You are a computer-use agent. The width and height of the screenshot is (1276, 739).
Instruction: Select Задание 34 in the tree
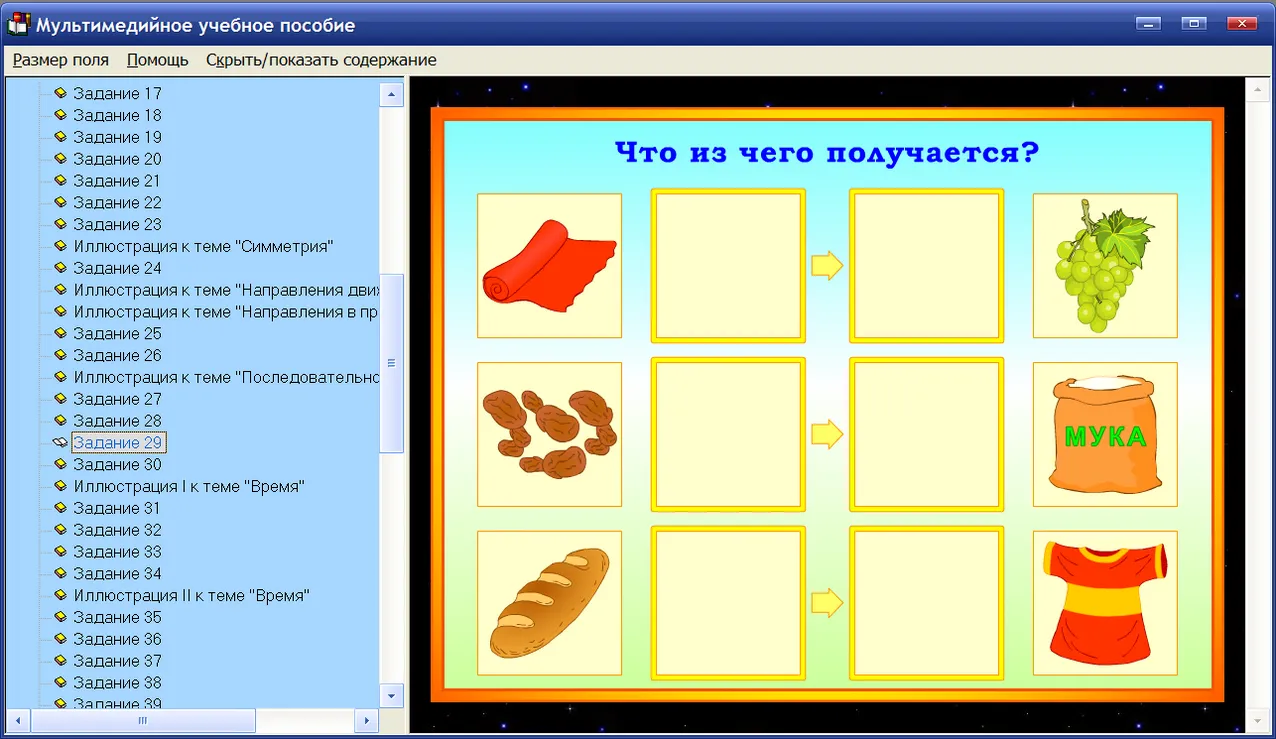(x=117, y=574)
